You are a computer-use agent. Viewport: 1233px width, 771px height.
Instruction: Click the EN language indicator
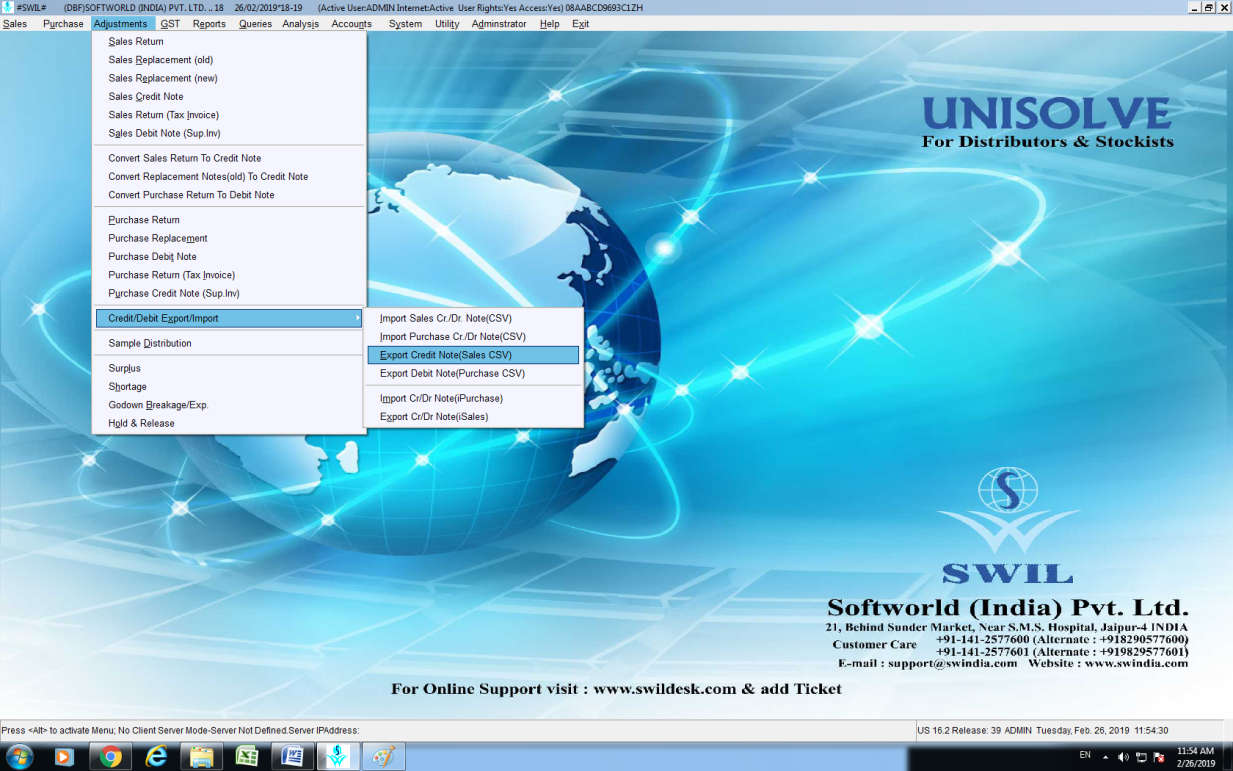pyautogui.click(x=1085, y=755)
